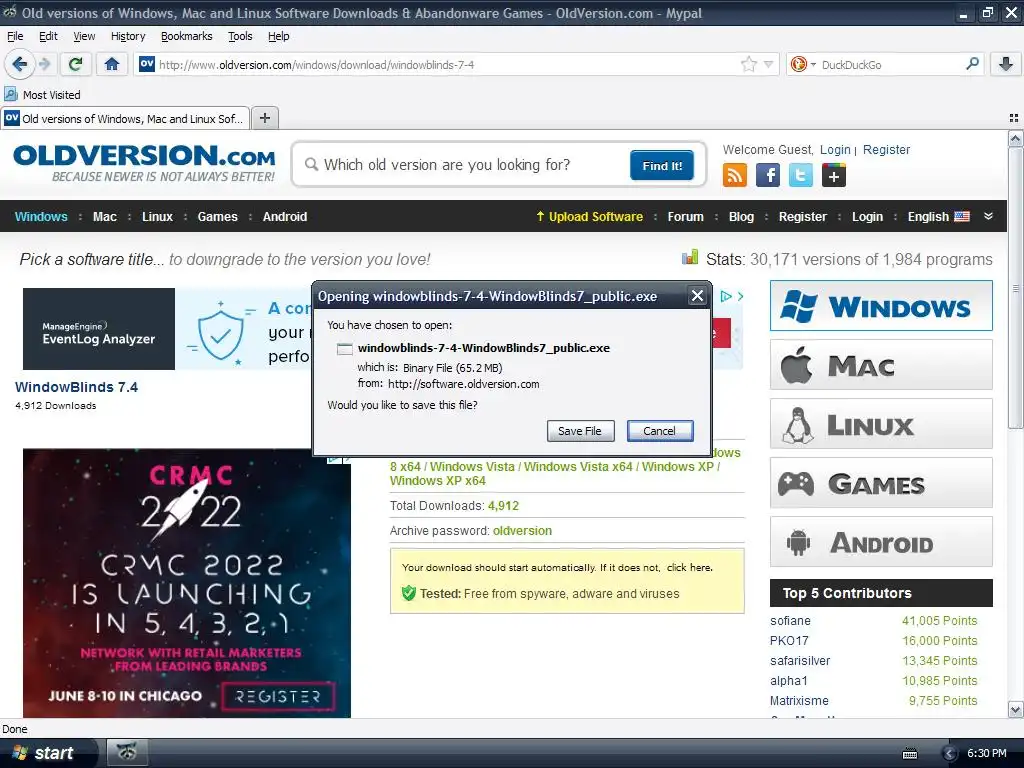Select Windows in the navigation bar

pyautogui.click(x=41, y=217)
